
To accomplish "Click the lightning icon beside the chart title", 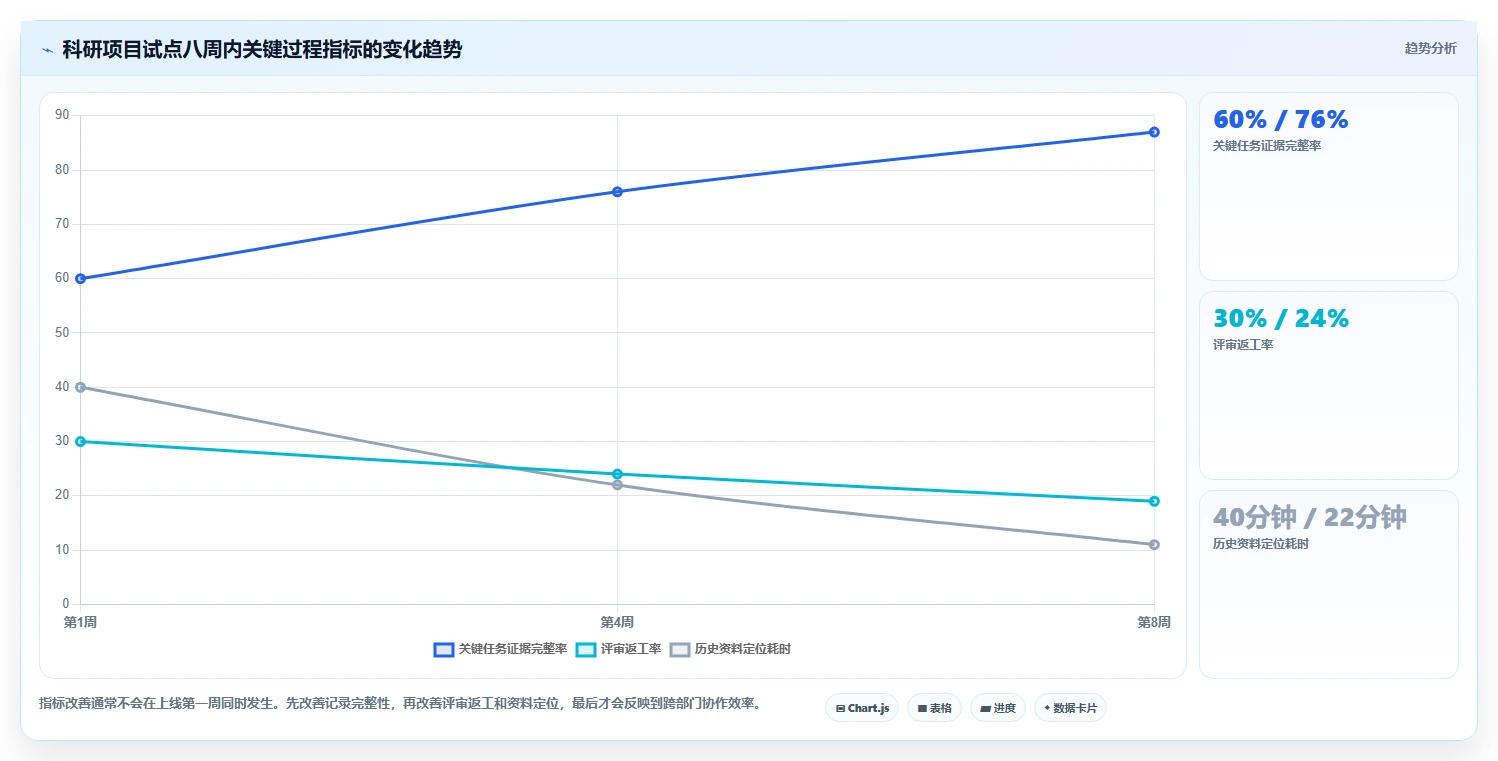I will (x=47, y=50).
